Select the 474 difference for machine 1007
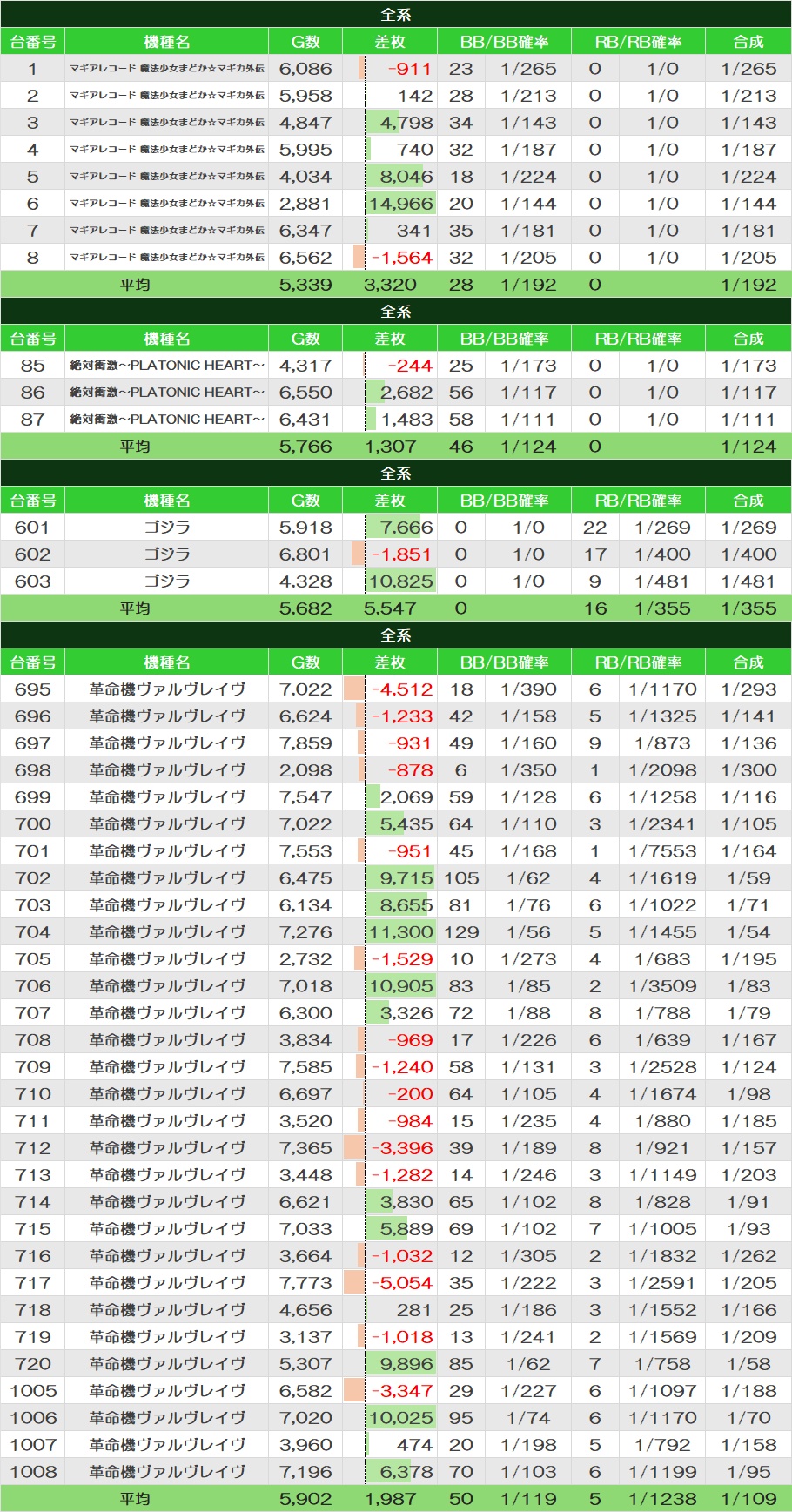 414,1445
